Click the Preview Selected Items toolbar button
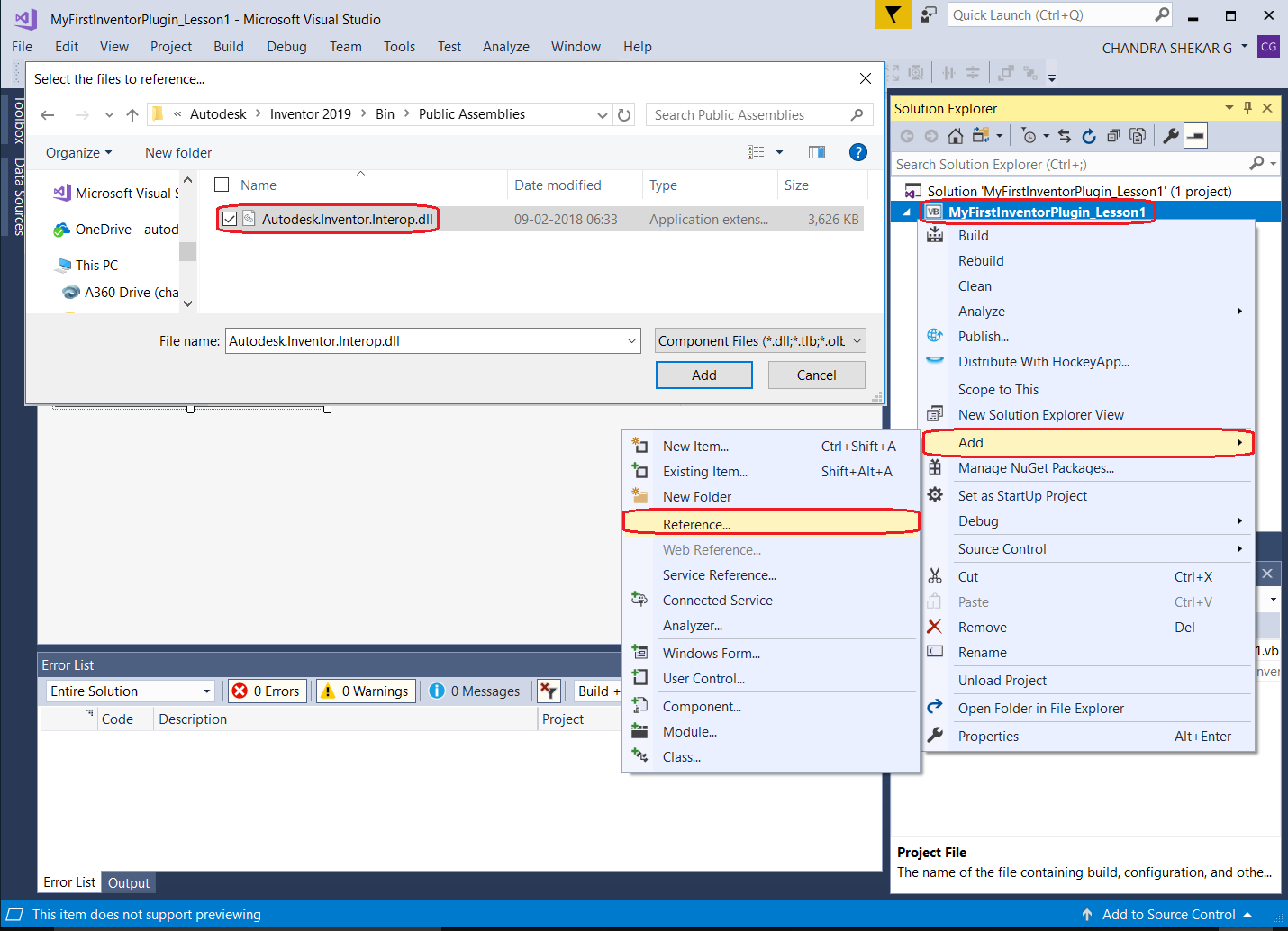The image size is (1288, 931). 1195,136
